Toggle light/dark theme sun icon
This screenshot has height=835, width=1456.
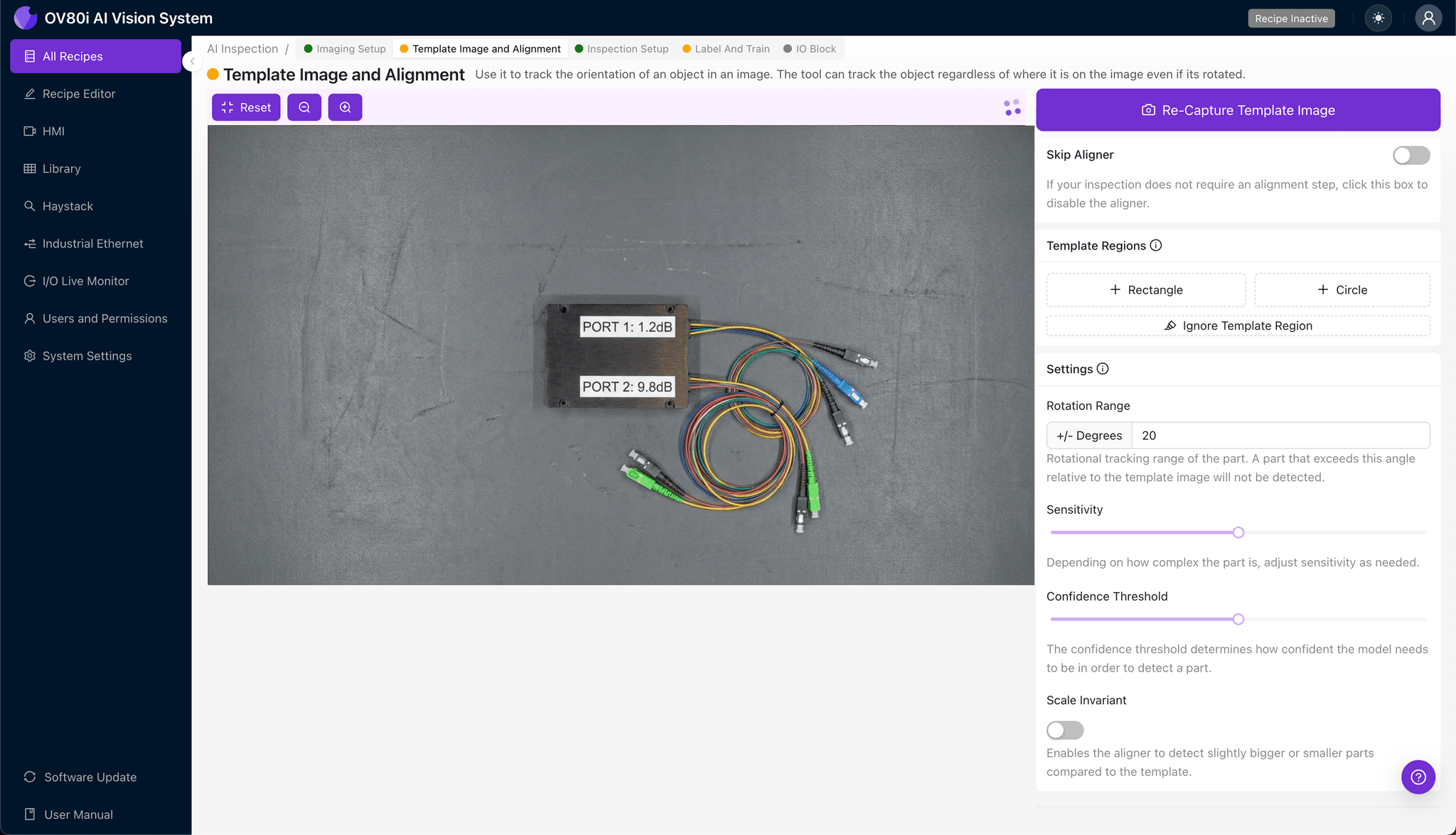tap(1379, 18)
